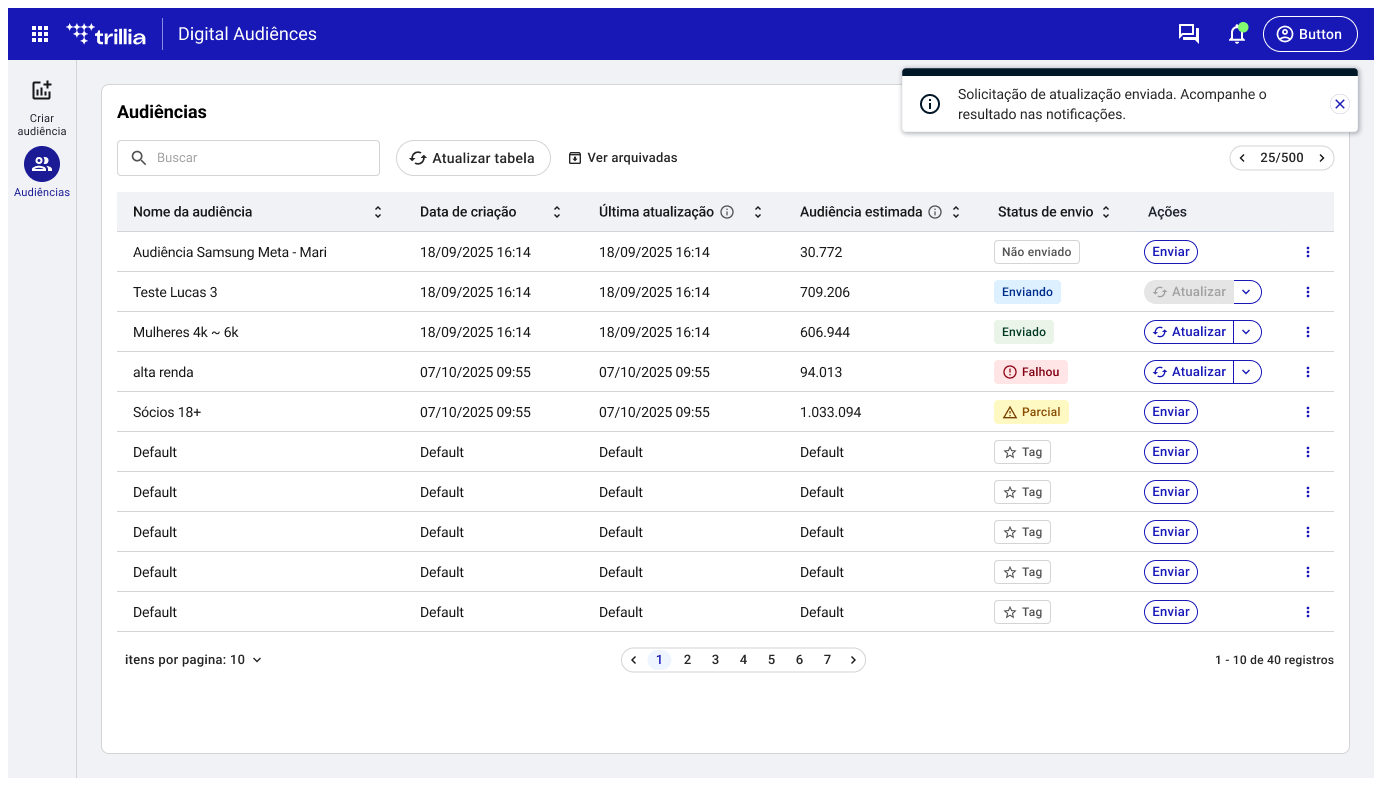
Task: Open more options for Audiência Samsung Meta - Mari
Action: [1308, 252]
